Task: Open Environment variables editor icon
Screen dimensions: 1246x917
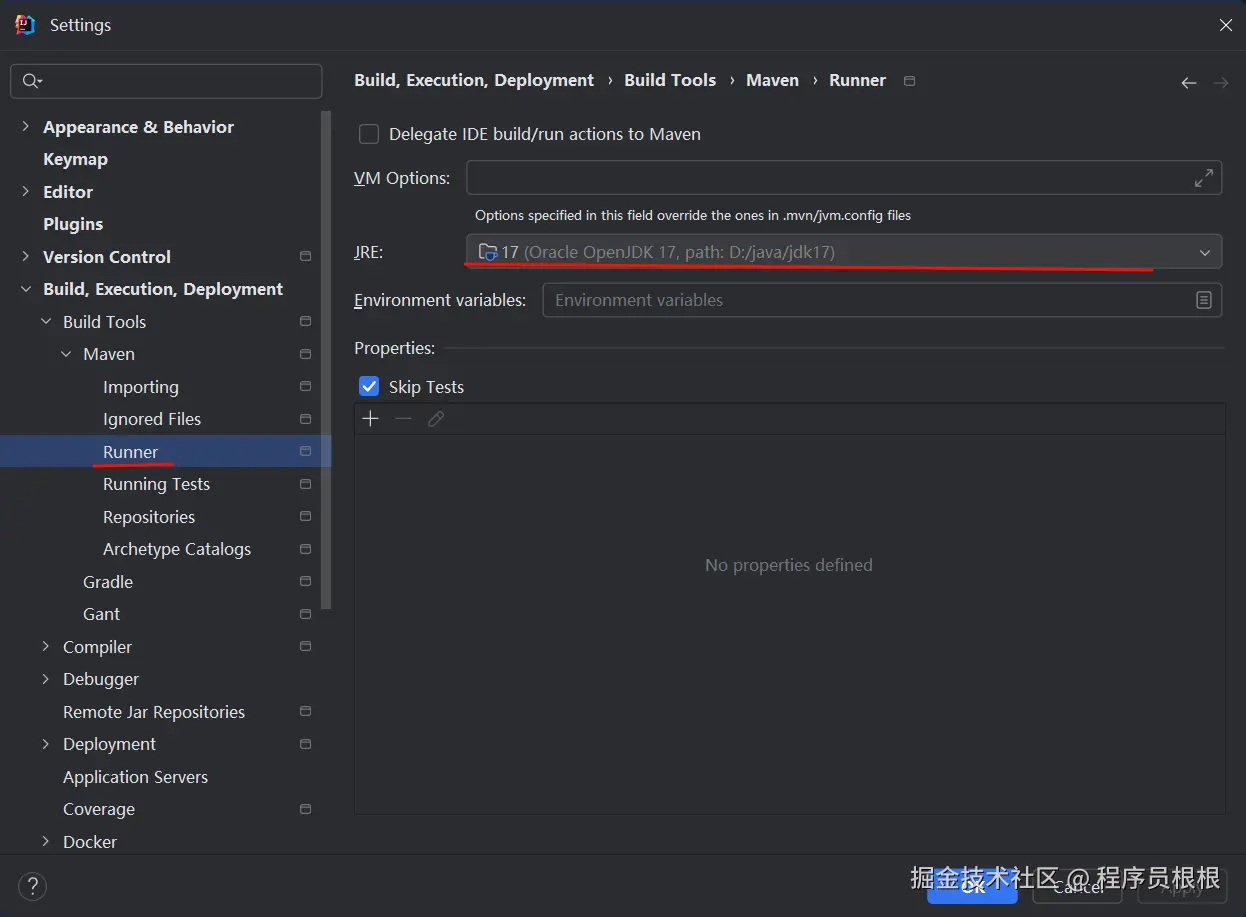Action: pyautogui.click(x=1204, y=300)
